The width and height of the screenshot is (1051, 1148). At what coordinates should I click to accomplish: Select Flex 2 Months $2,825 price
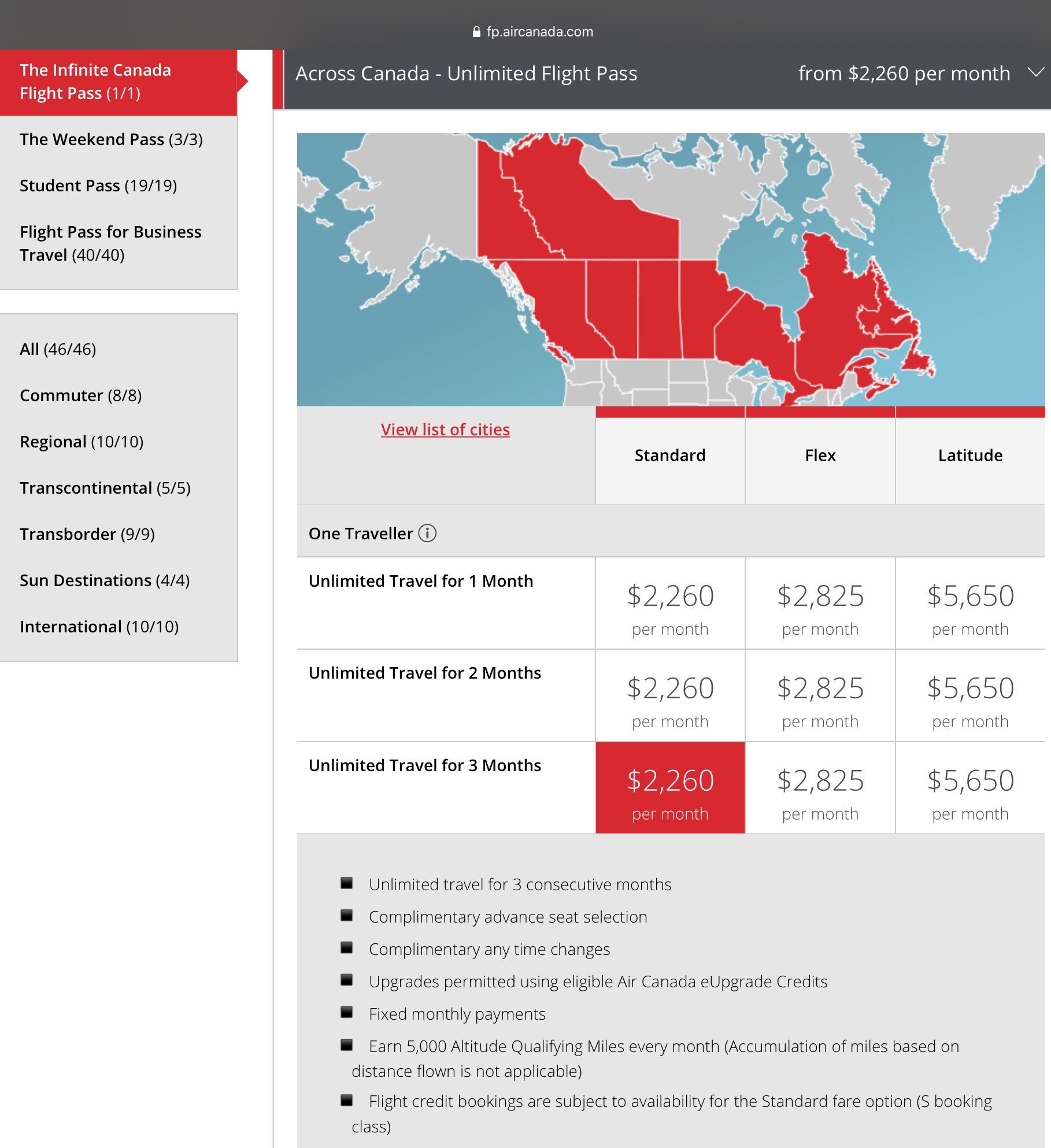[x=820, y=695]
